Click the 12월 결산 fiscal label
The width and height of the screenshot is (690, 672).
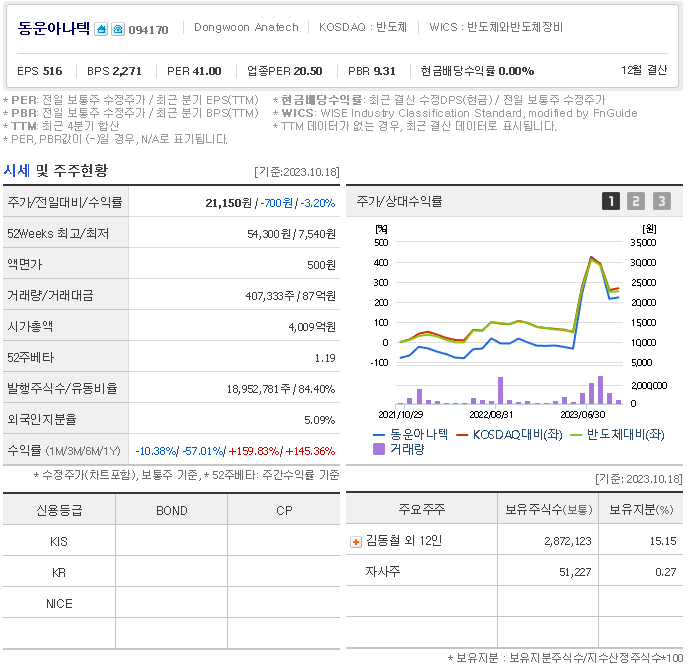tap(644, 70)
